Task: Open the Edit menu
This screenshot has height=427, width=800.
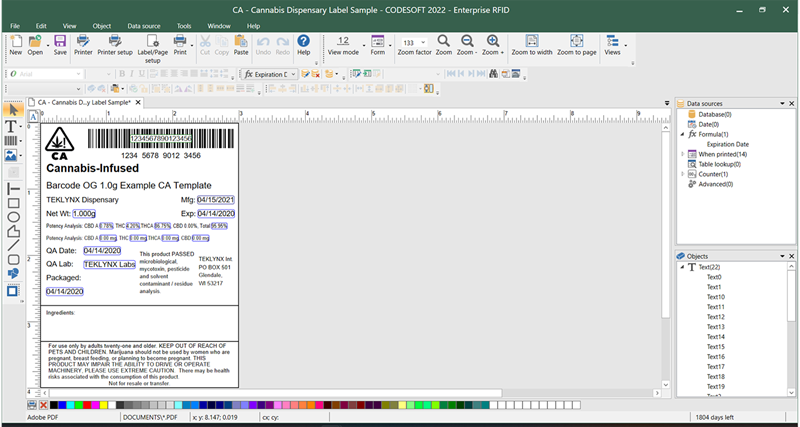Action: point(41,26)
